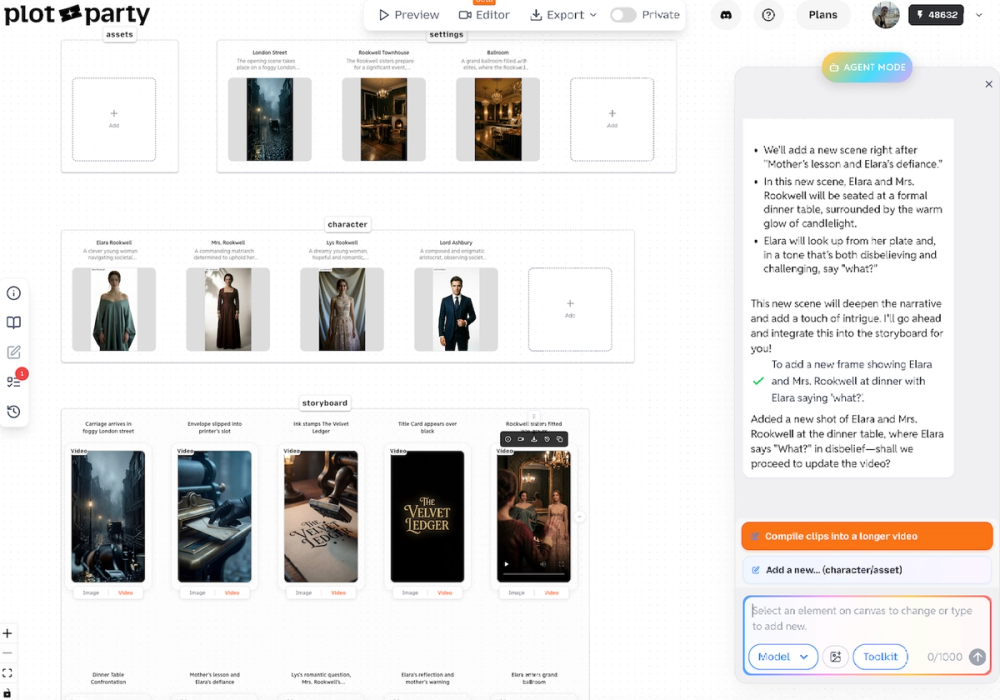Screen dimensions: 1000x700
Task: Click the drag handle above Rockwell sisters frame
Action: 534,416
